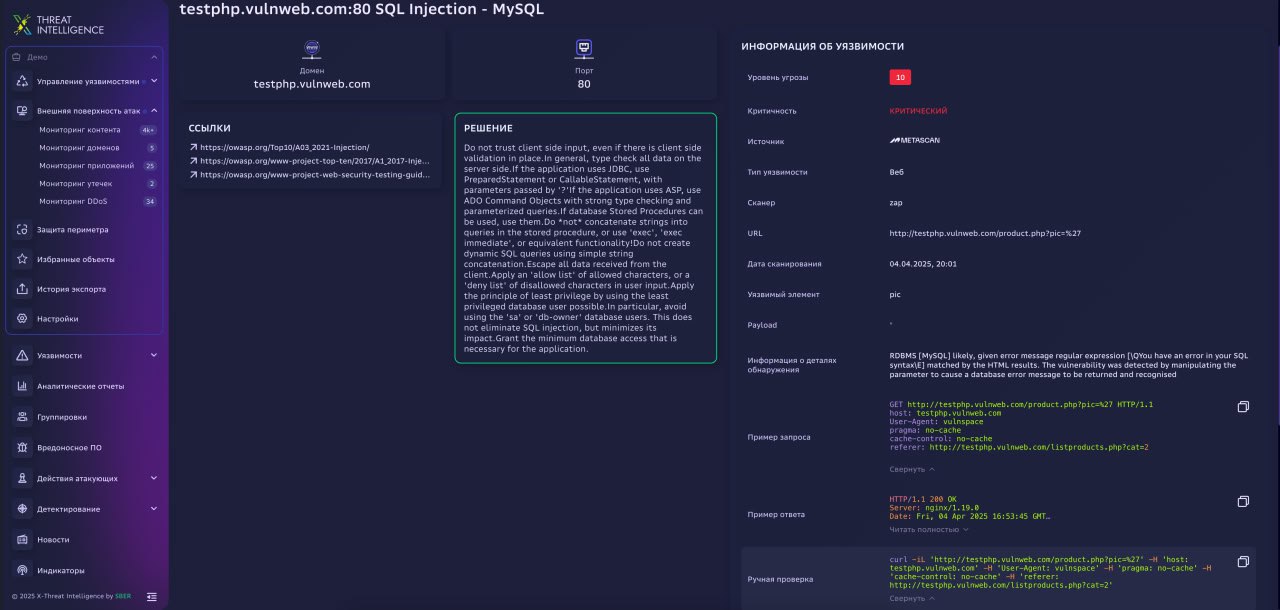
Task: Copy the response example (Пример ответа) text
Action: pos(1243,501)
